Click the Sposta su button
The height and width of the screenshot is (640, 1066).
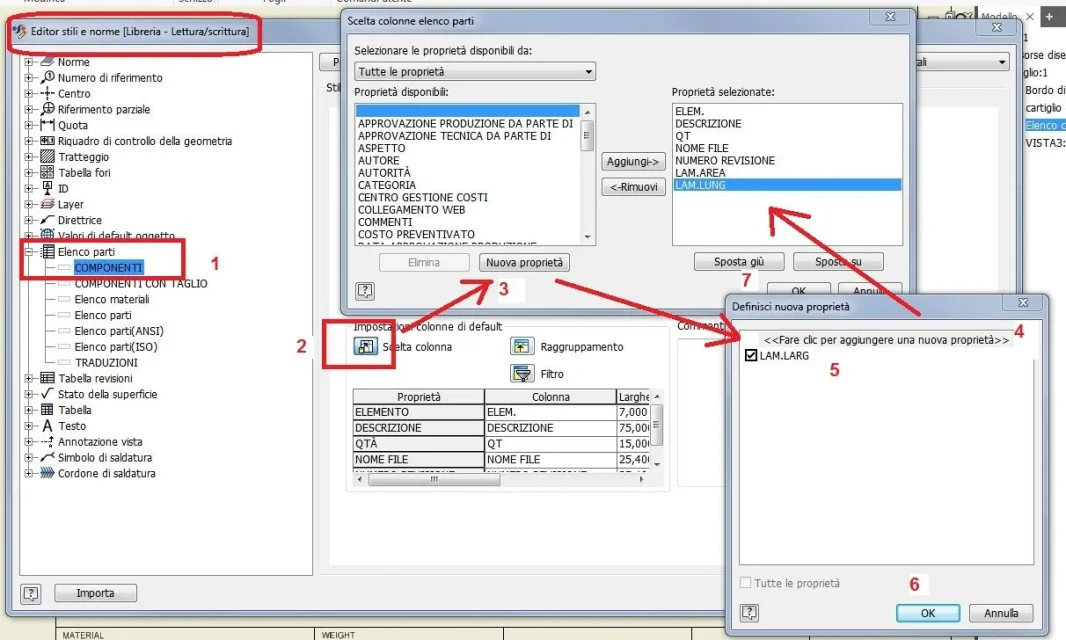point(838,261)
